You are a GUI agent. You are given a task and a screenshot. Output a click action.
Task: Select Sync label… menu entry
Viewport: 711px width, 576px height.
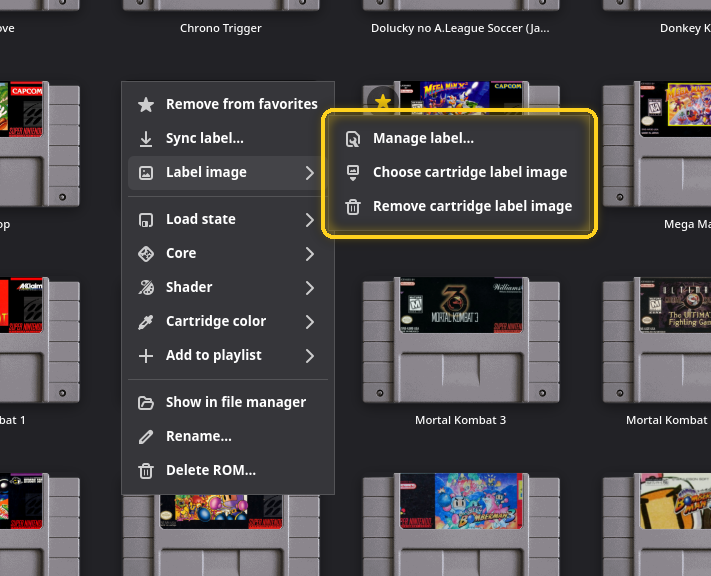tap(228, 138)
